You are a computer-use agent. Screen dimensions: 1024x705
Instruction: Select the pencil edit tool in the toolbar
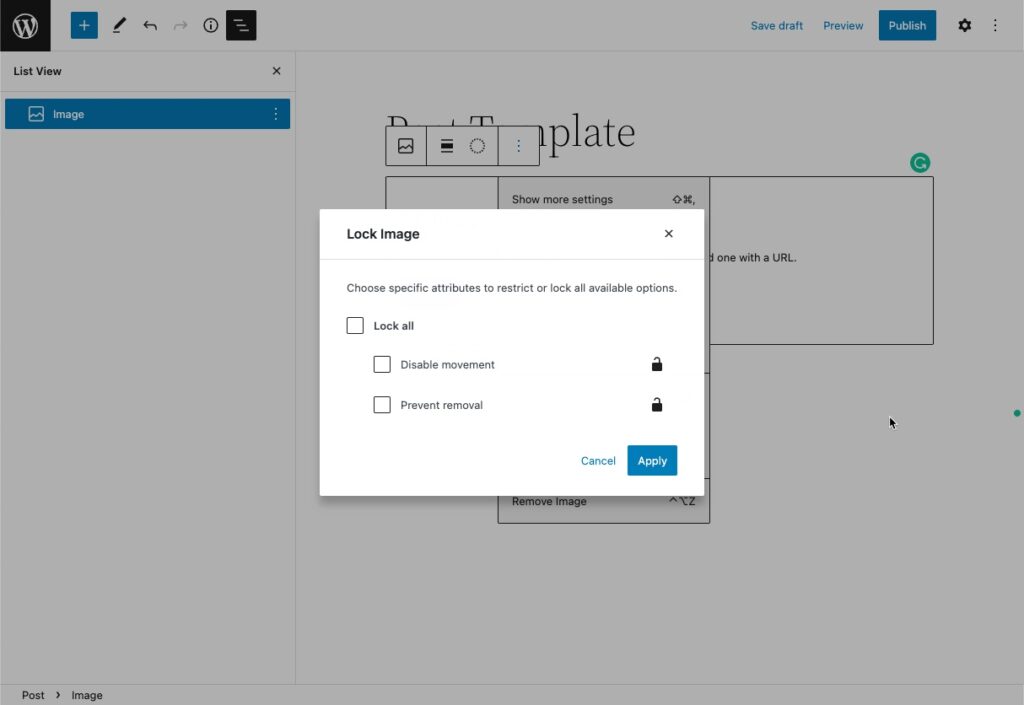[119, 25]
